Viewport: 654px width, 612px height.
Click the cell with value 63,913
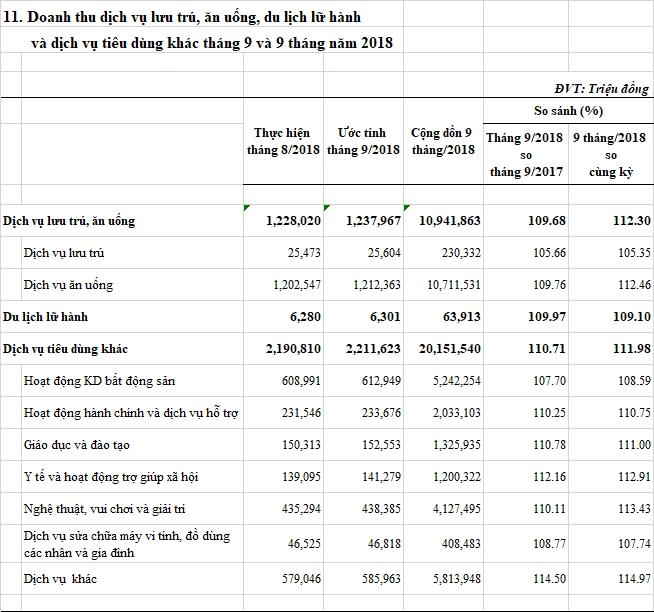click(460, 317)
